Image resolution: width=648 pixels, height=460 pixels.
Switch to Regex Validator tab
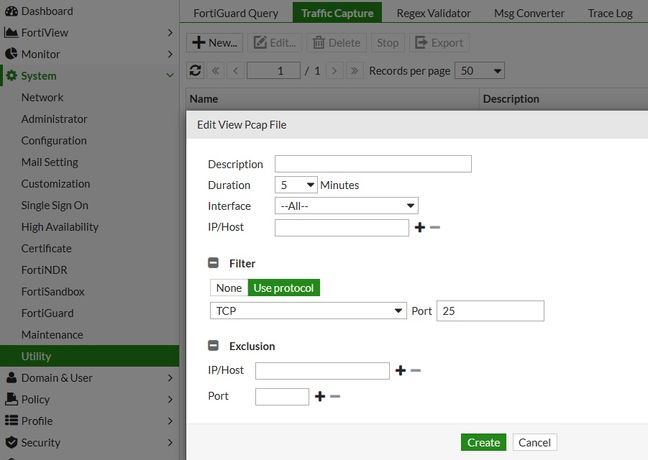(434, 13)
